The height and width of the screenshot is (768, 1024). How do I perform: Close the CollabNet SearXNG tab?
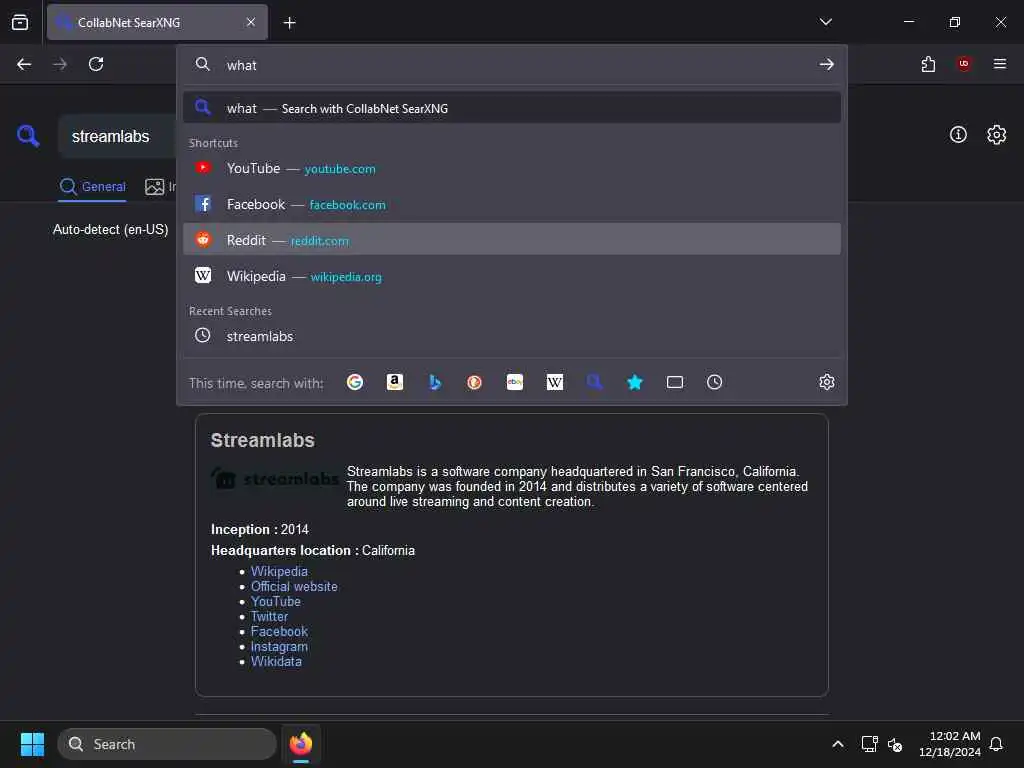pyautogui.click(x=251, y=22)
